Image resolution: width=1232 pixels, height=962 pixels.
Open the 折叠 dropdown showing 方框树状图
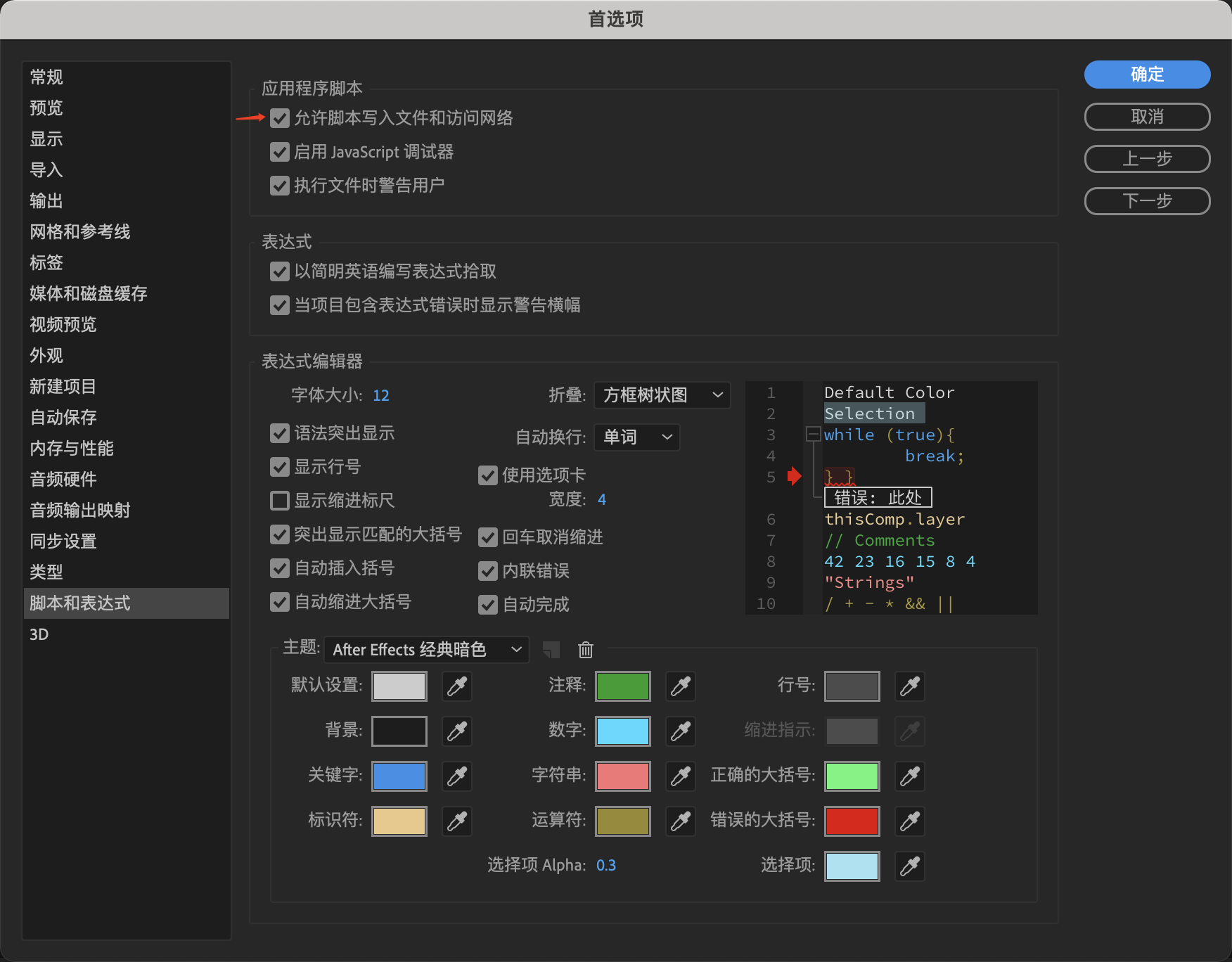661,395
